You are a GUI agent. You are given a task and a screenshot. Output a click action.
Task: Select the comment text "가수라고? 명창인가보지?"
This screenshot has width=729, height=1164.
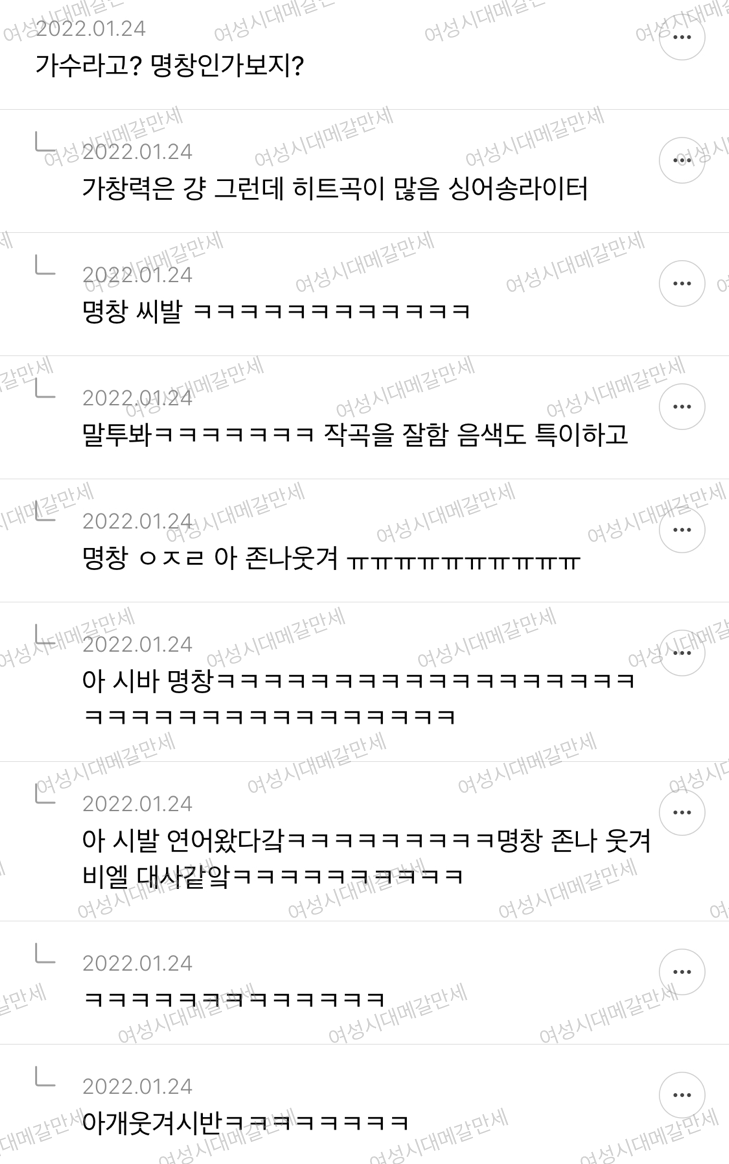coord(170,66)
